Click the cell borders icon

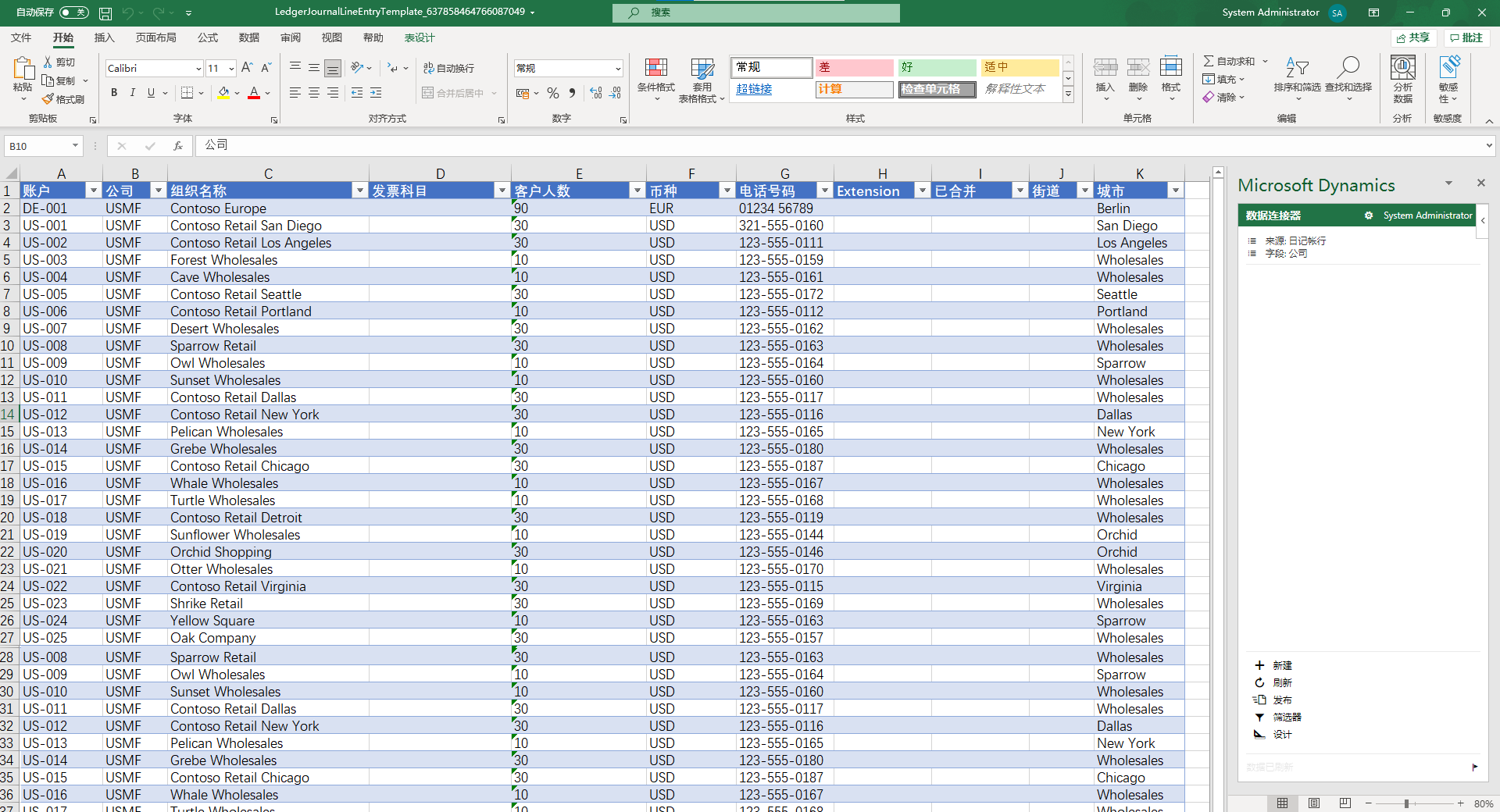click(187, 93)
